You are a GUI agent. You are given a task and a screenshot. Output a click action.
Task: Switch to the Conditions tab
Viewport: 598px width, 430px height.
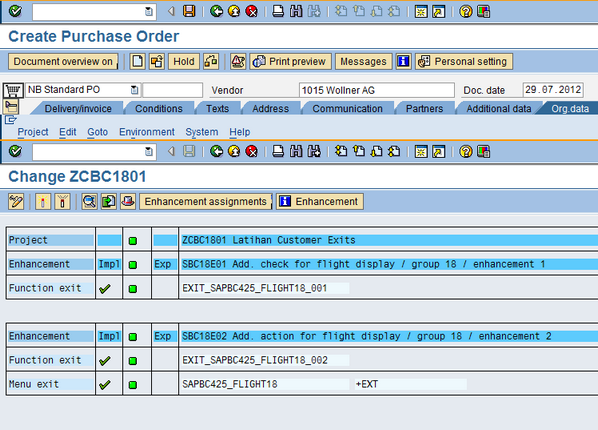click(159, 109)
